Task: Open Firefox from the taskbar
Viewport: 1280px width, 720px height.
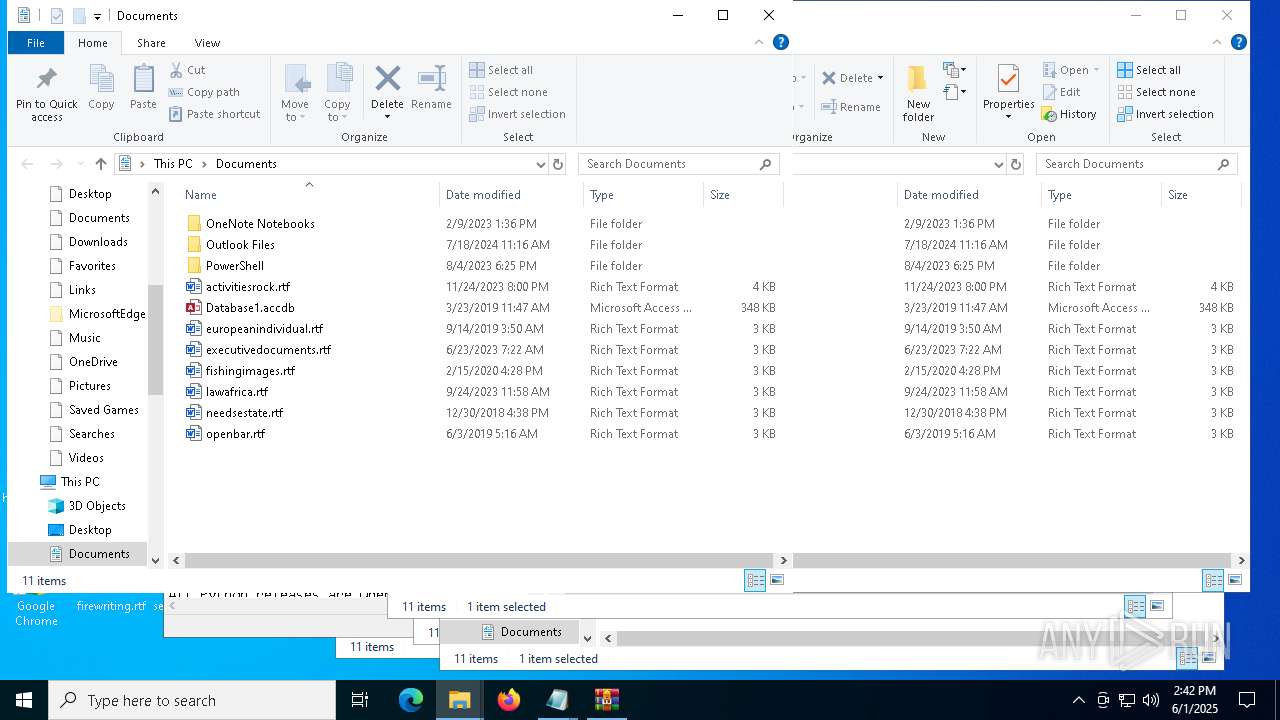Action: 509,700
